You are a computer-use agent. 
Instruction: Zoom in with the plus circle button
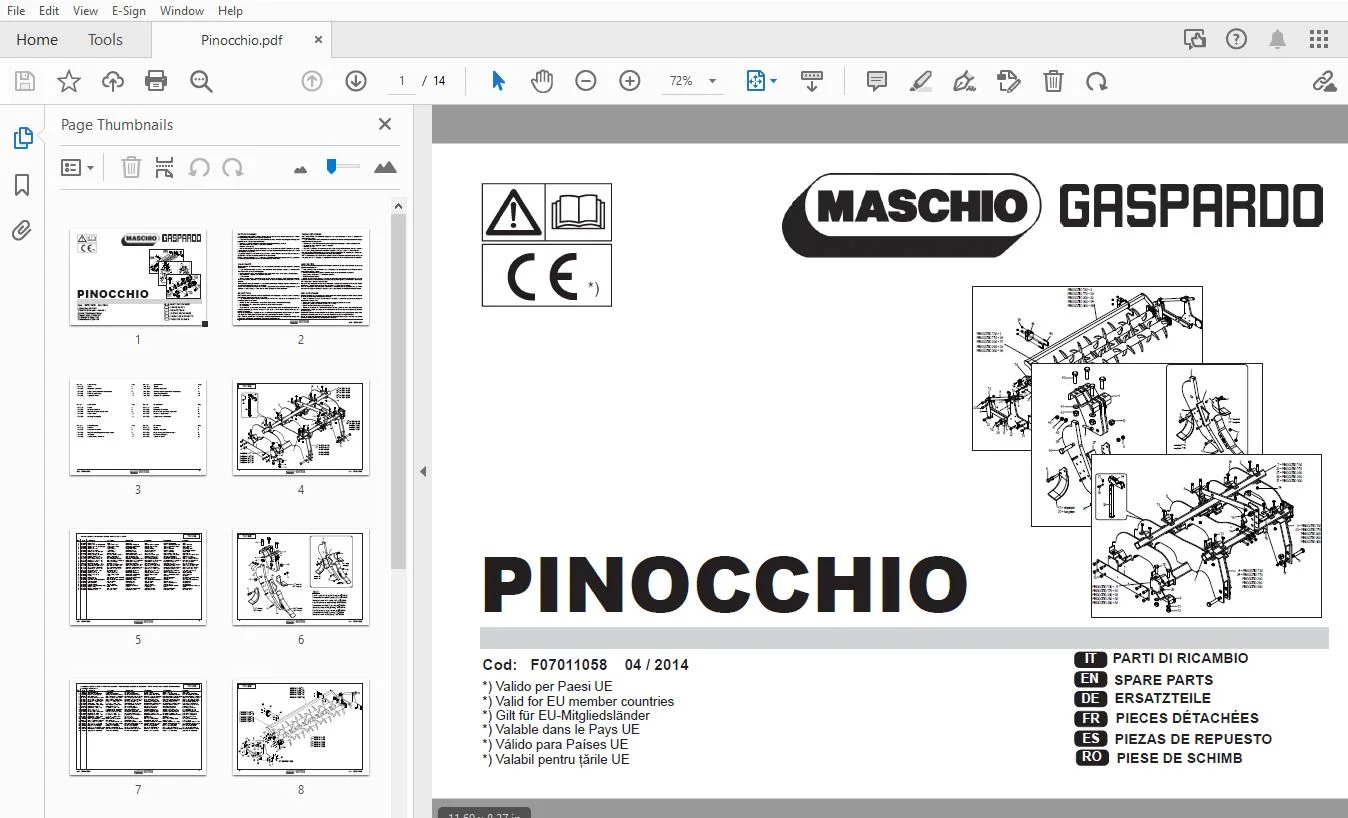[630, 81]
